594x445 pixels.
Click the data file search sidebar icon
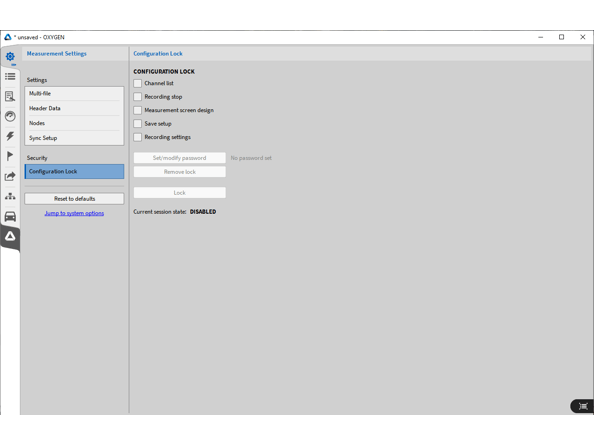[10, 97]
